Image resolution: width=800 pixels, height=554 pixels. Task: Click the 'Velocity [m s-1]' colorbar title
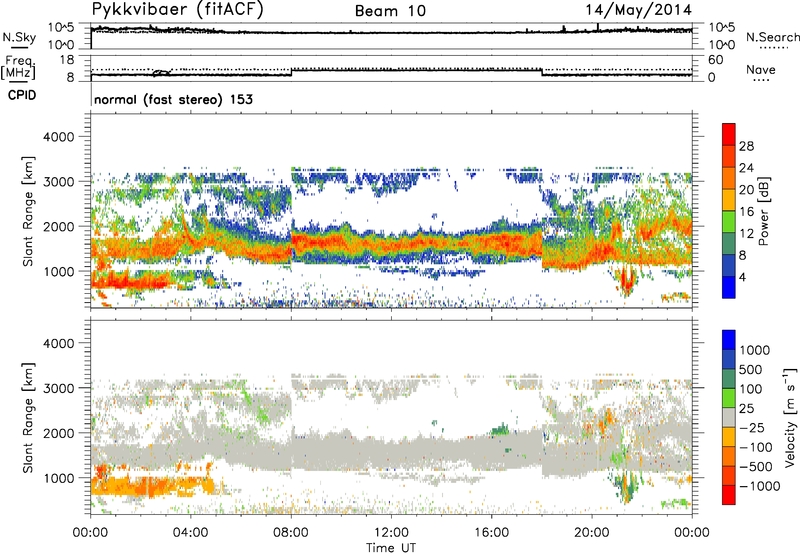coord(790,417)
